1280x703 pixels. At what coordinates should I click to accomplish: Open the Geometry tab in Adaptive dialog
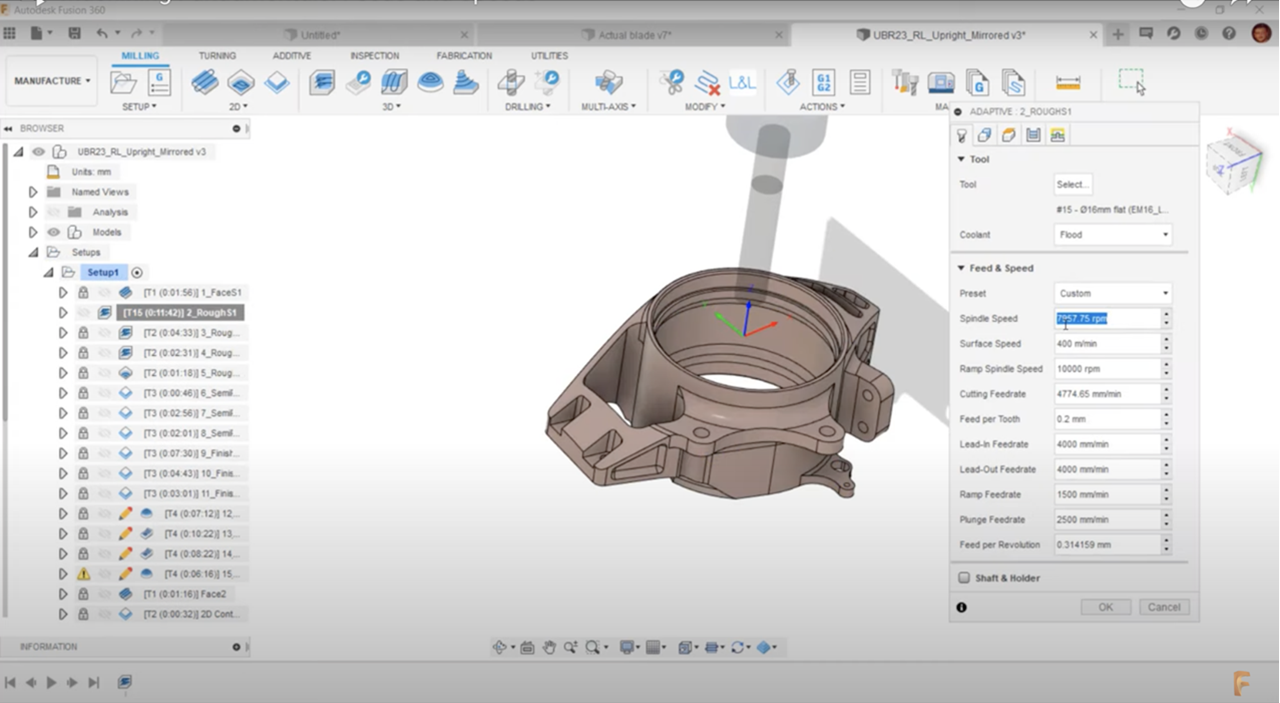coord(985,134)
